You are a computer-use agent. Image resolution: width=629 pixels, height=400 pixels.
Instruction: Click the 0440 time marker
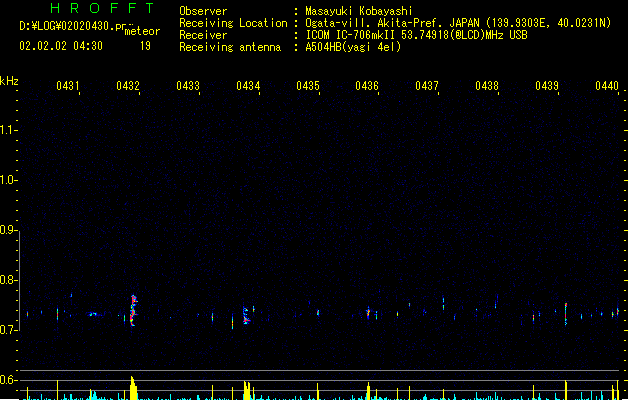pyautogui.click(x=607, y=86)
